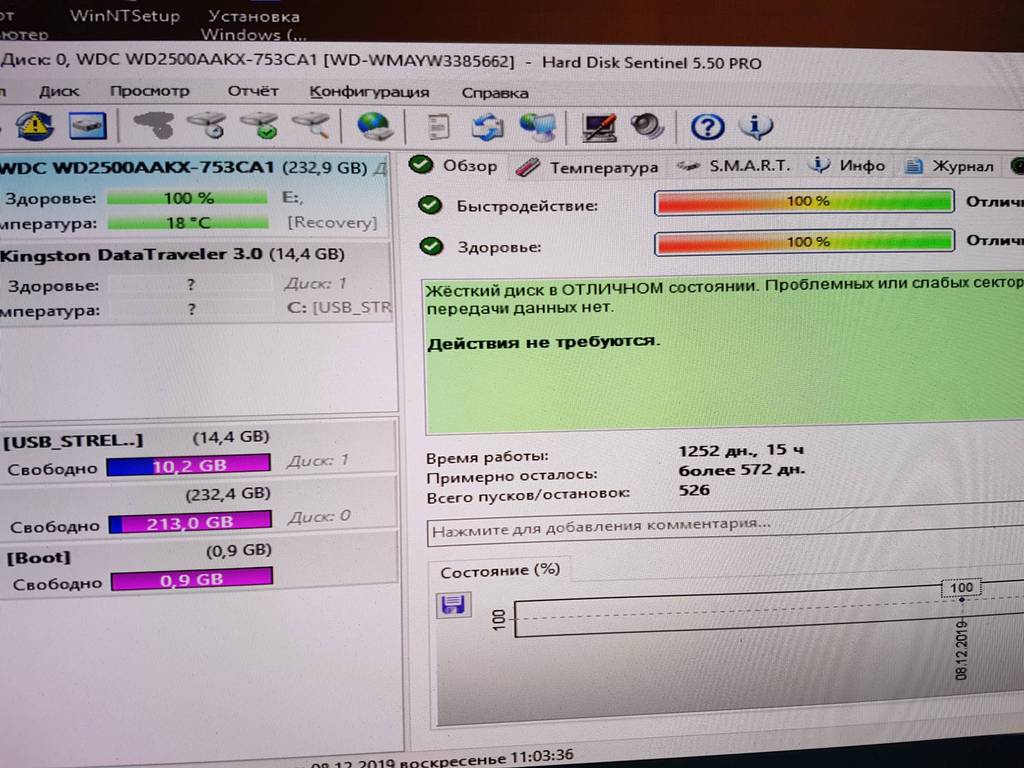
Task: Switch to the Температура tab
Action: point(586,168)
